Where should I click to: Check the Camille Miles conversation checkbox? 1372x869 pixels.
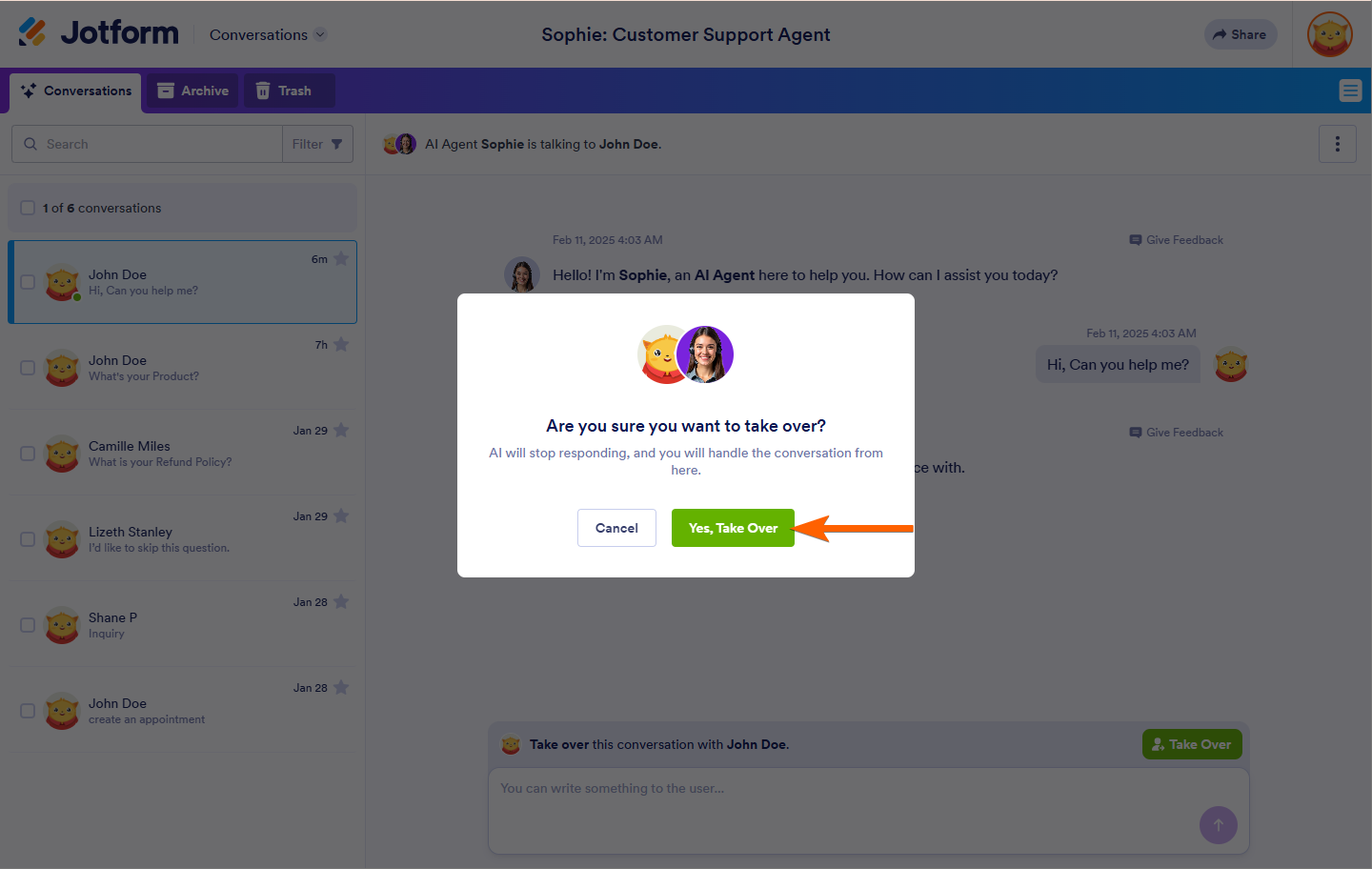pyautogui.click(x=28, y=454)
